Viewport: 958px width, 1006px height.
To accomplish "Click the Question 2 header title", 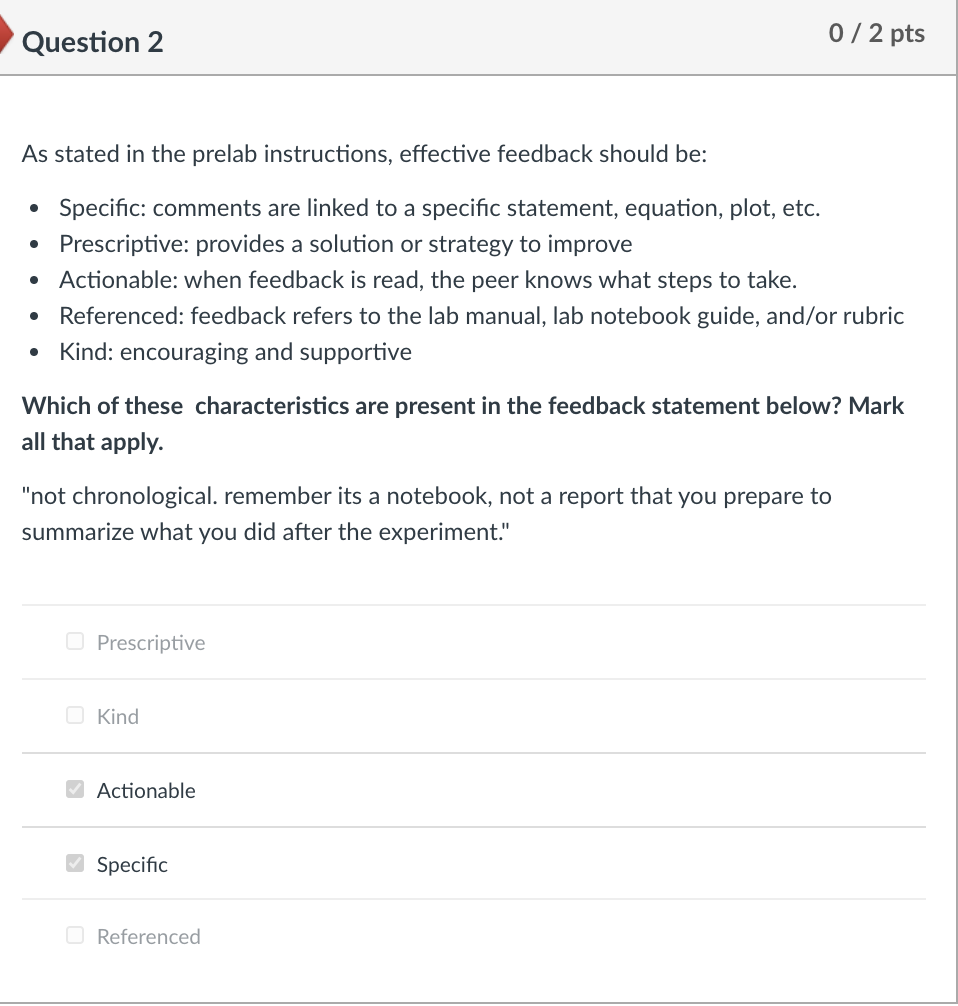I will [92, 42].
